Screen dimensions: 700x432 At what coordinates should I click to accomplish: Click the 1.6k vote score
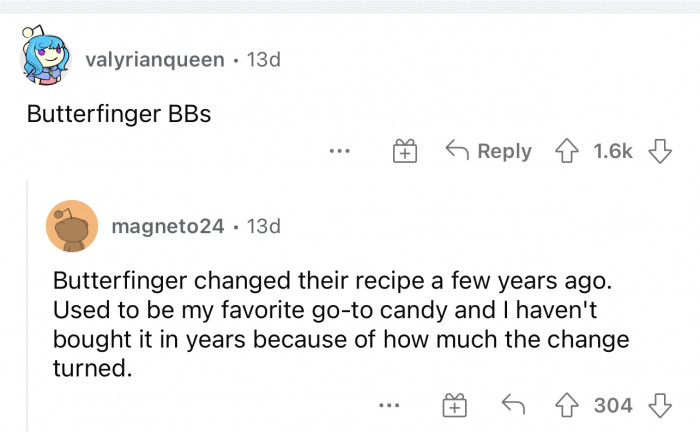613,151
